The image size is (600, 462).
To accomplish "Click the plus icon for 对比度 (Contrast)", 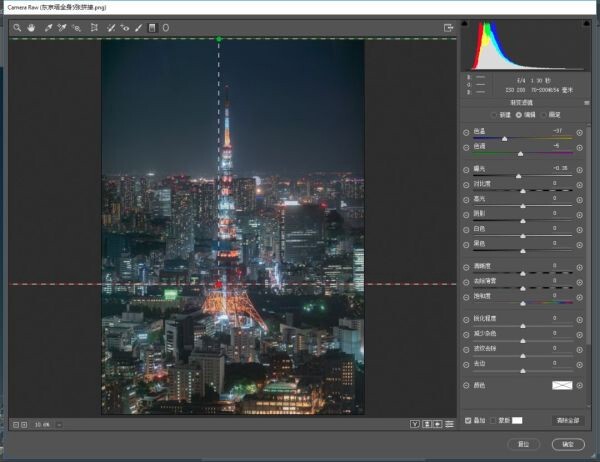I will tap(580, 185).
